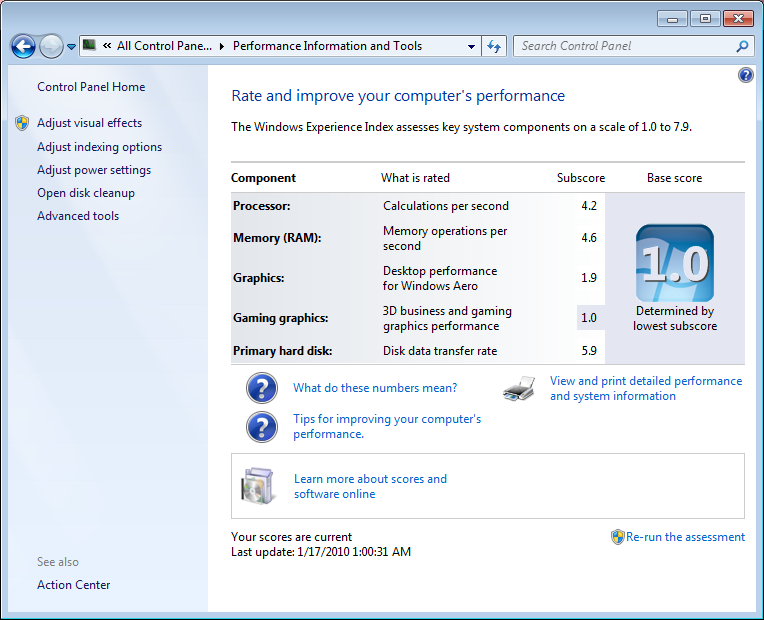Open Adjust power settings

(94, 170)
